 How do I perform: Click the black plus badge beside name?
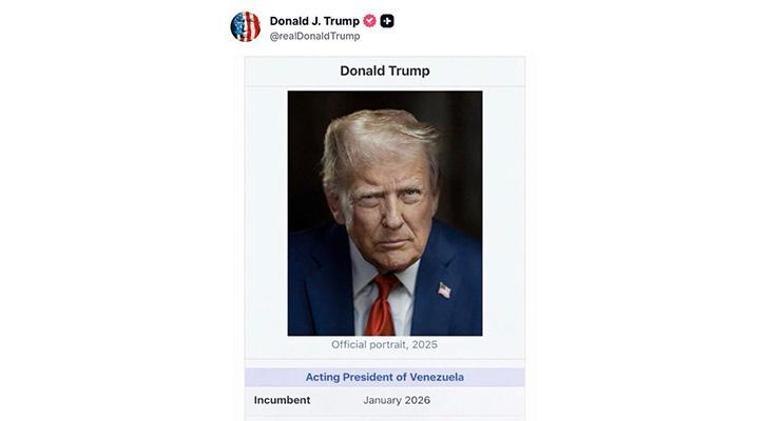pyautogui.click(x=387, y=21)
